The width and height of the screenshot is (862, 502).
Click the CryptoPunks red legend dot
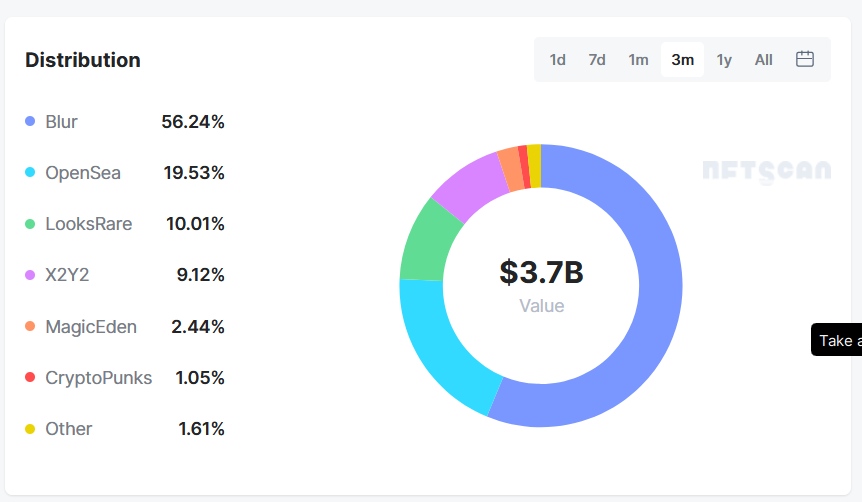[30, 377]
